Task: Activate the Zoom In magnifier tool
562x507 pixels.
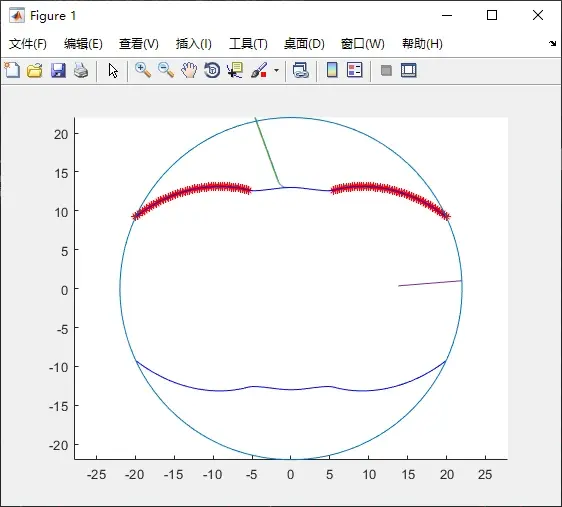Action: (143, 70)
